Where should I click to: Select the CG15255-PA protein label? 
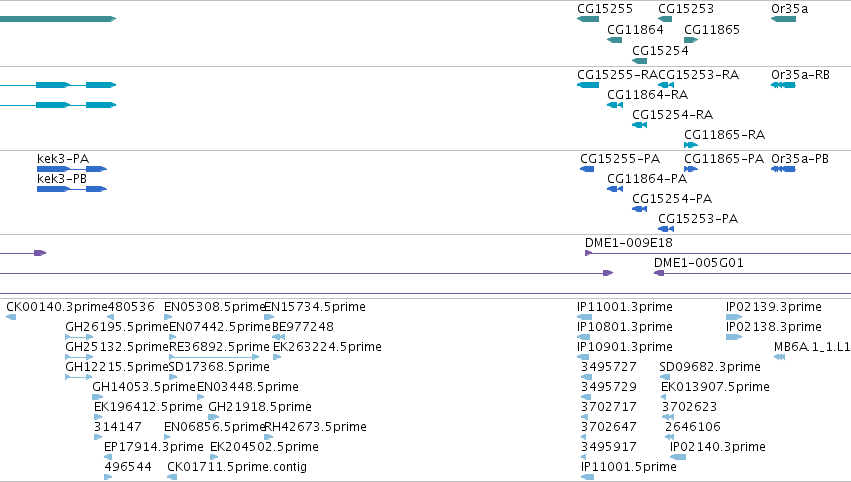620,159
